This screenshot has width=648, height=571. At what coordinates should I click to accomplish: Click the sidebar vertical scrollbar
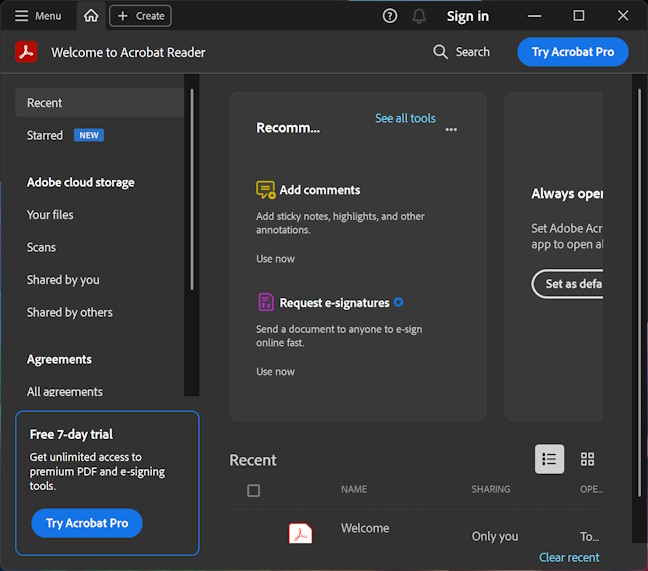[192, 189]
